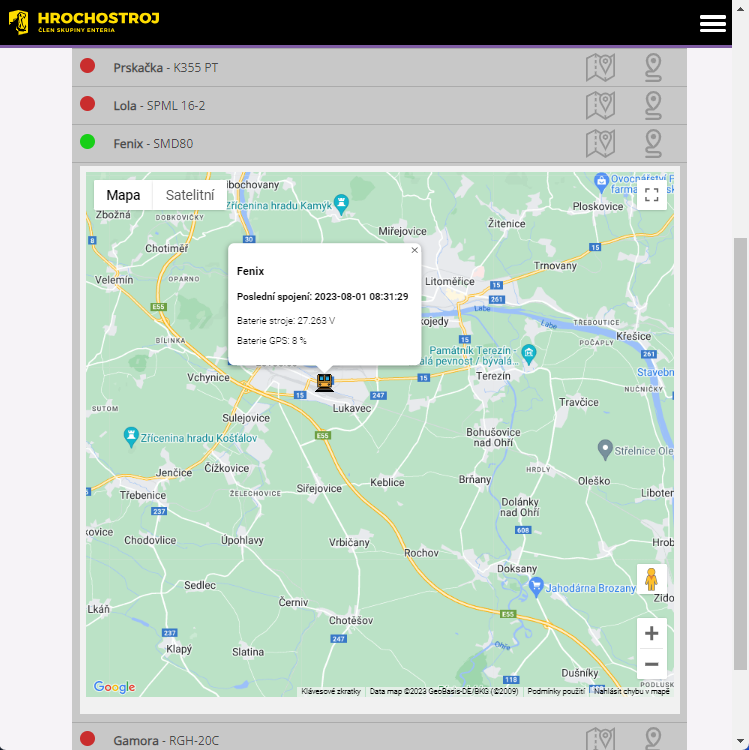Zoom out on the map
The width and height of the screenshot is (749, 750).
[651, 664]
